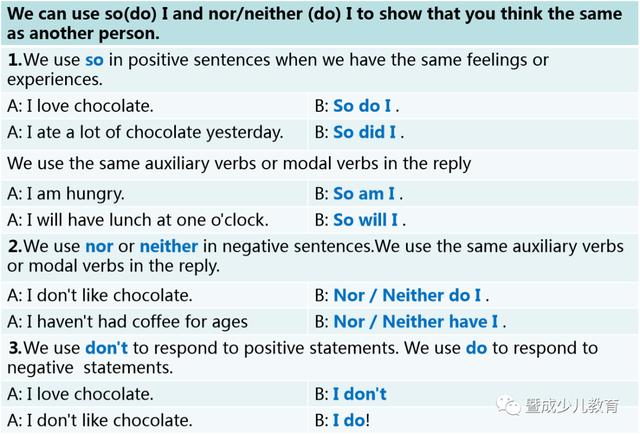Click the blue 'do' in rule 3
The width and height of the screenshot is (640, 434).
476,348
